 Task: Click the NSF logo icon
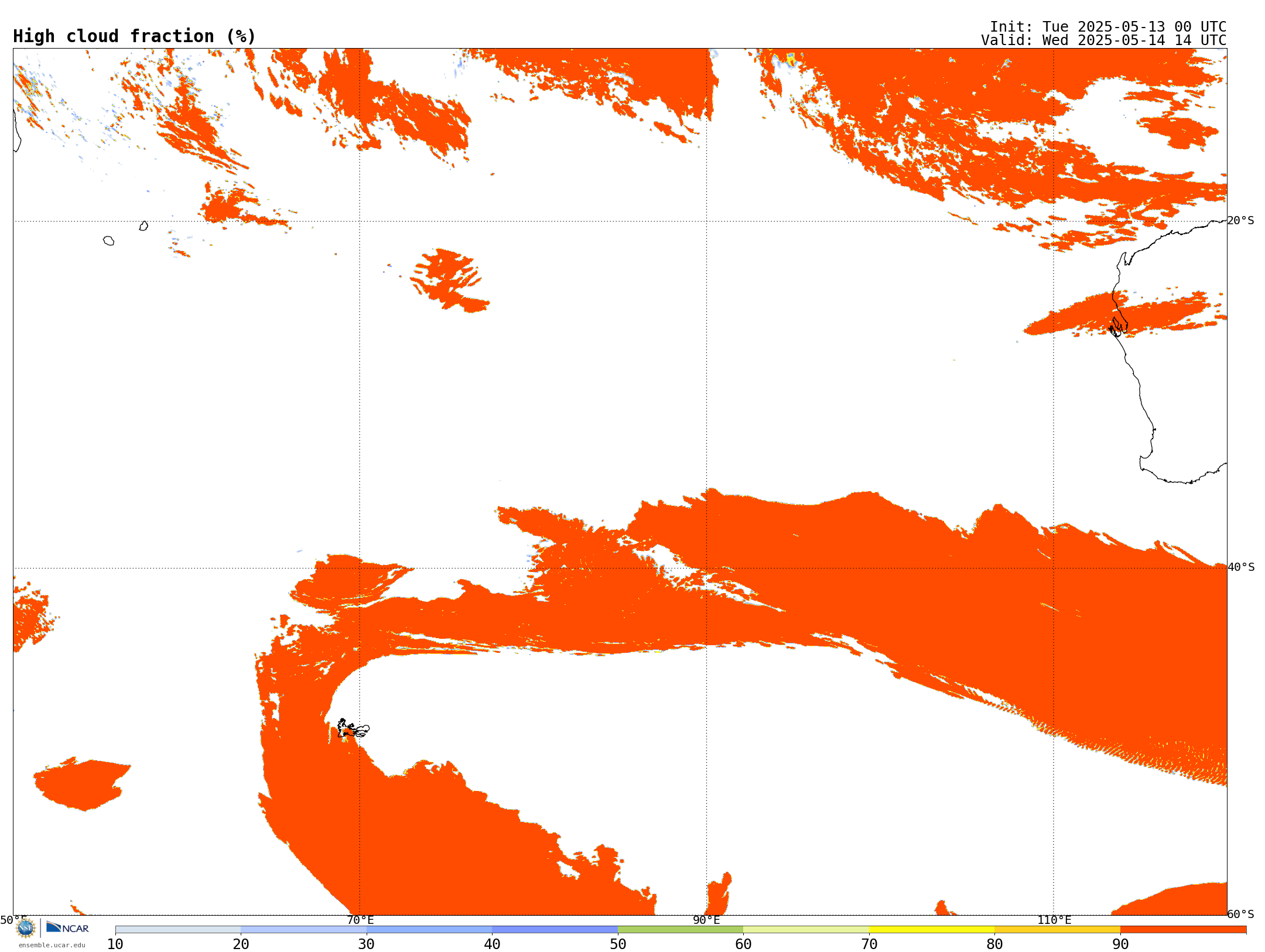[25, 928]
